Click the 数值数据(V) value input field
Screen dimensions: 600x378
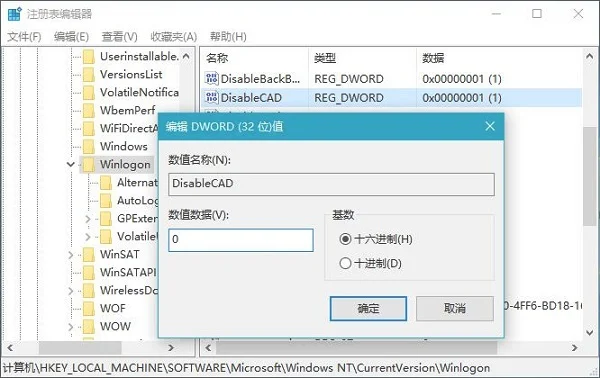click(241, 240)
